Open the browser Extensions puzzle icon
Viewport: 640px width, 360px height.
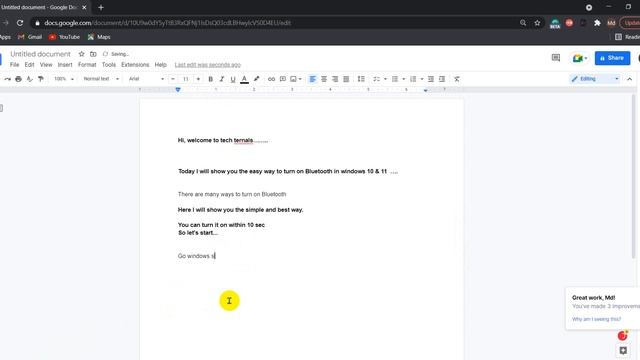click(x=597, y=23)
